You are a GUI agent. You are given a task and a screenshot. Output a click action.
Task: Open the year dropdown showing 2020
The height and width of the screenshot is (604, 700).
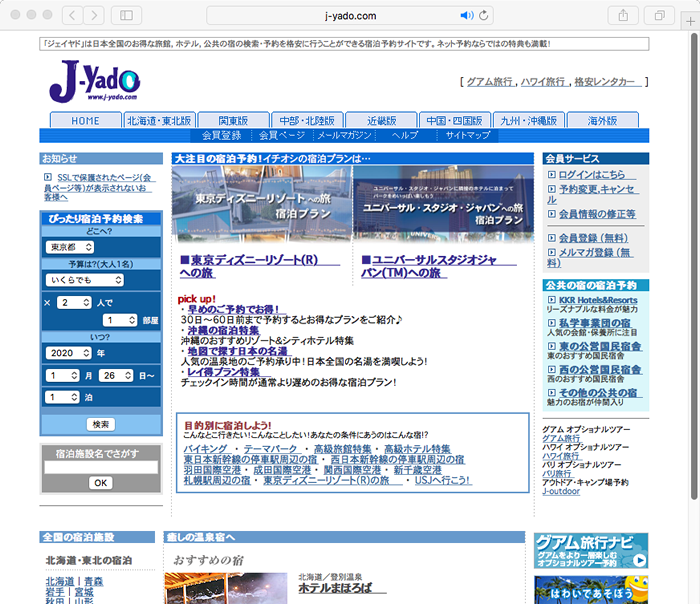coord(68,353)
